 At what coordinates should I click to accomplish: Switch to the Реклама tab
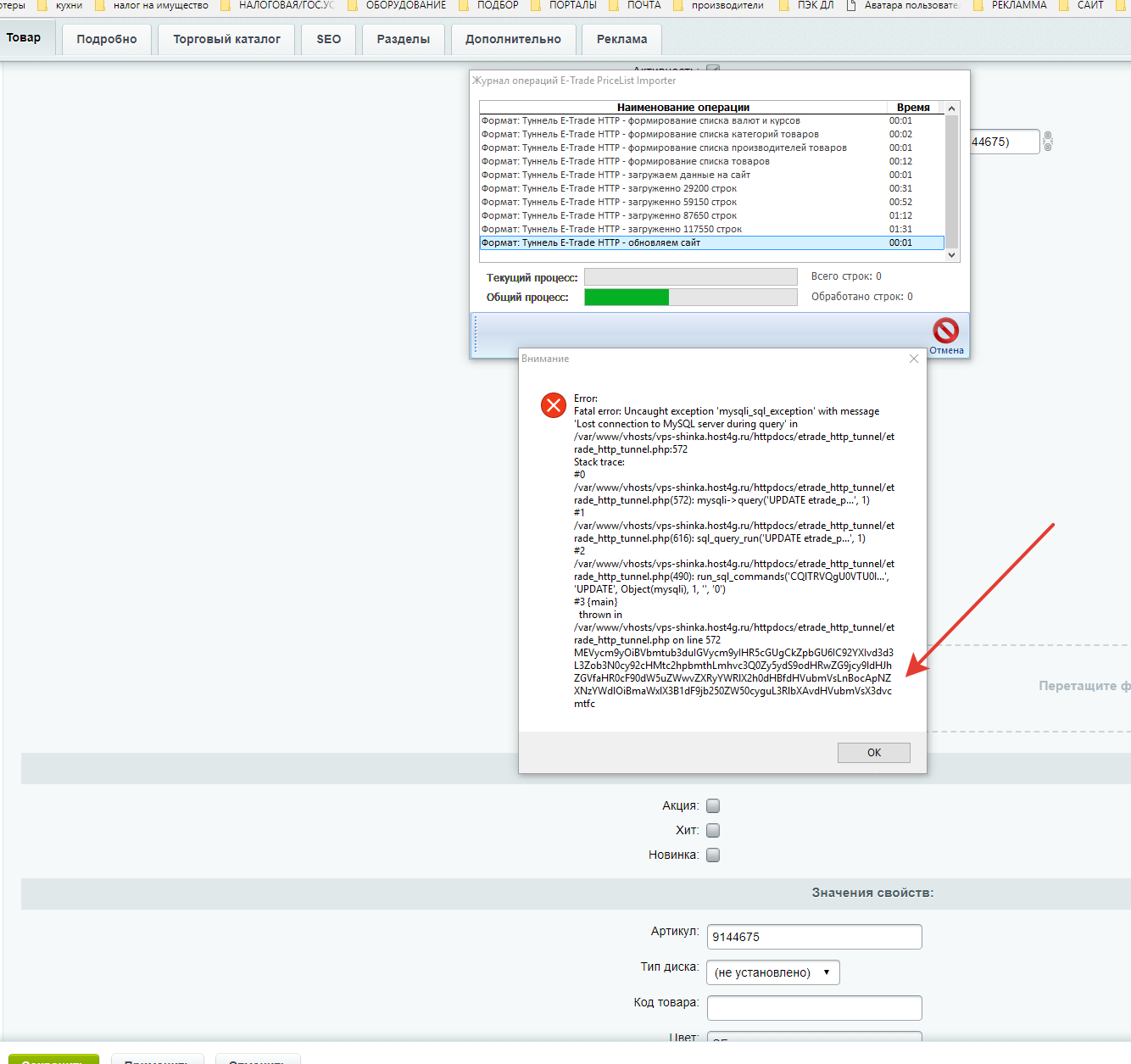[x=621, y=39]
